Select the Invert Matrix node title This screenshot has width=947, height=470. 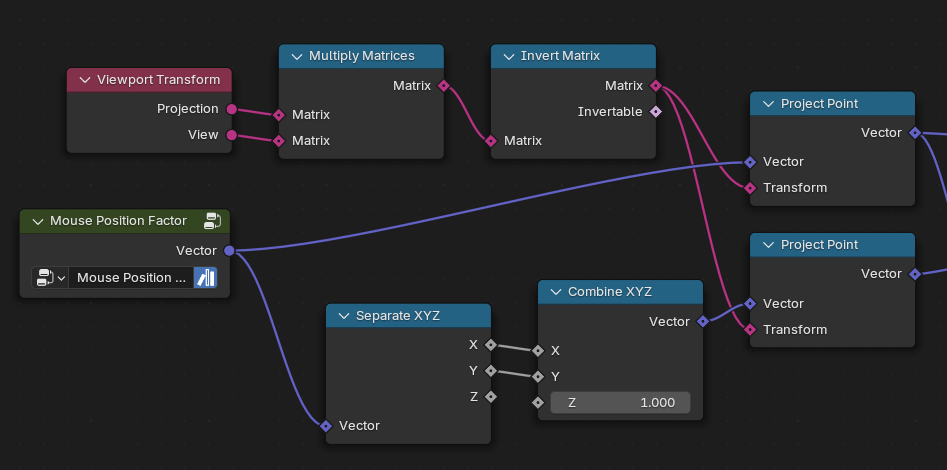(x=560, y=56)
